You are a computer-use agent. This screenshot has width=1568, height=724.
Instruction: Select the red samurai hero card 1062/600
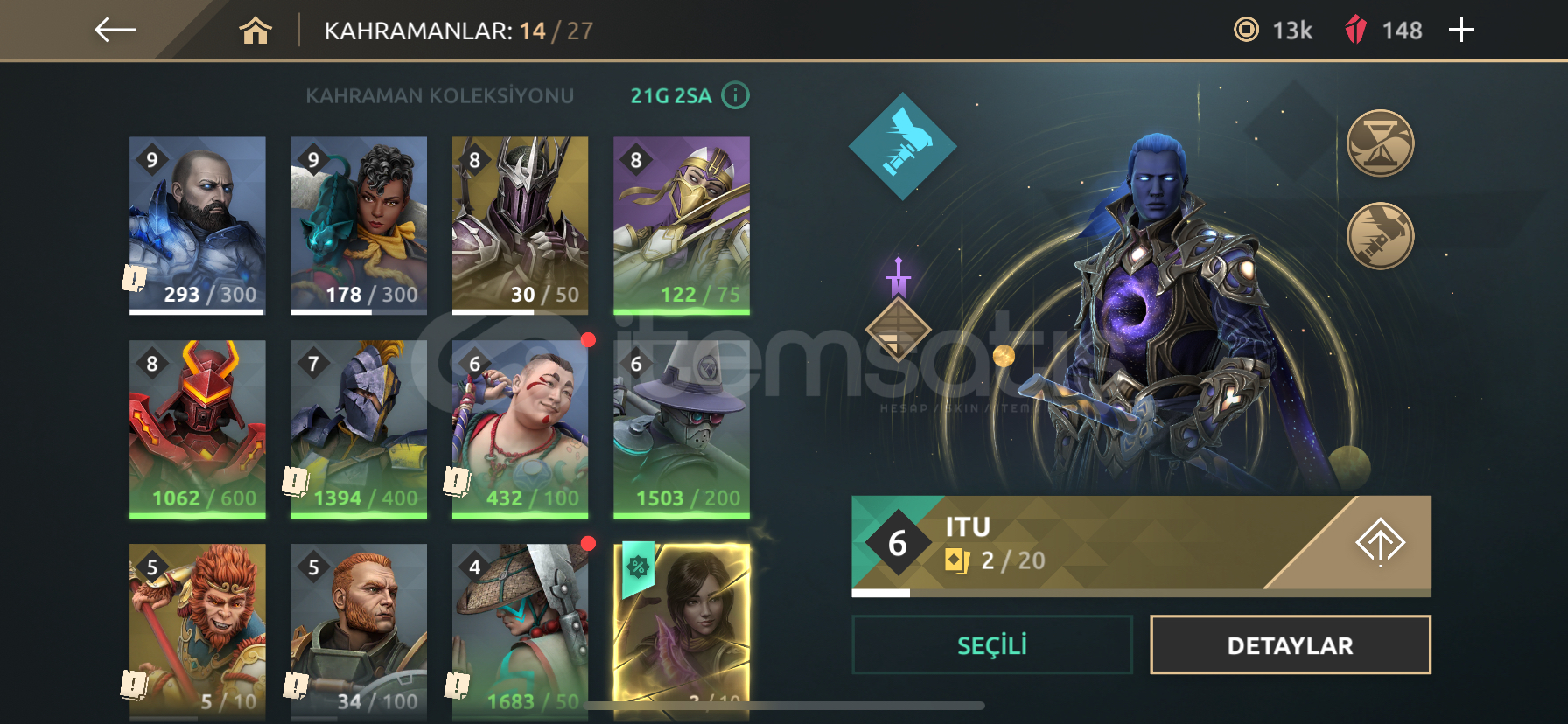tap(198, 429)
